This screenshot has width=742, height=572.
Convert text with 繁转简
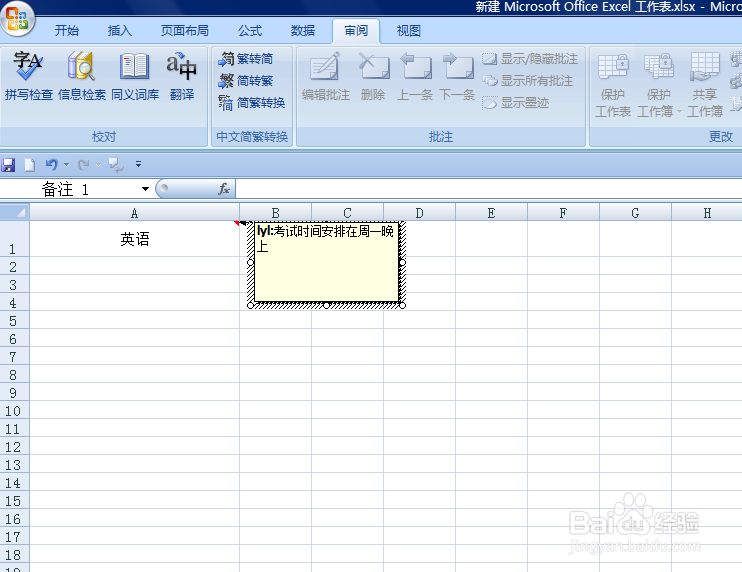click(x=246, y=59)
